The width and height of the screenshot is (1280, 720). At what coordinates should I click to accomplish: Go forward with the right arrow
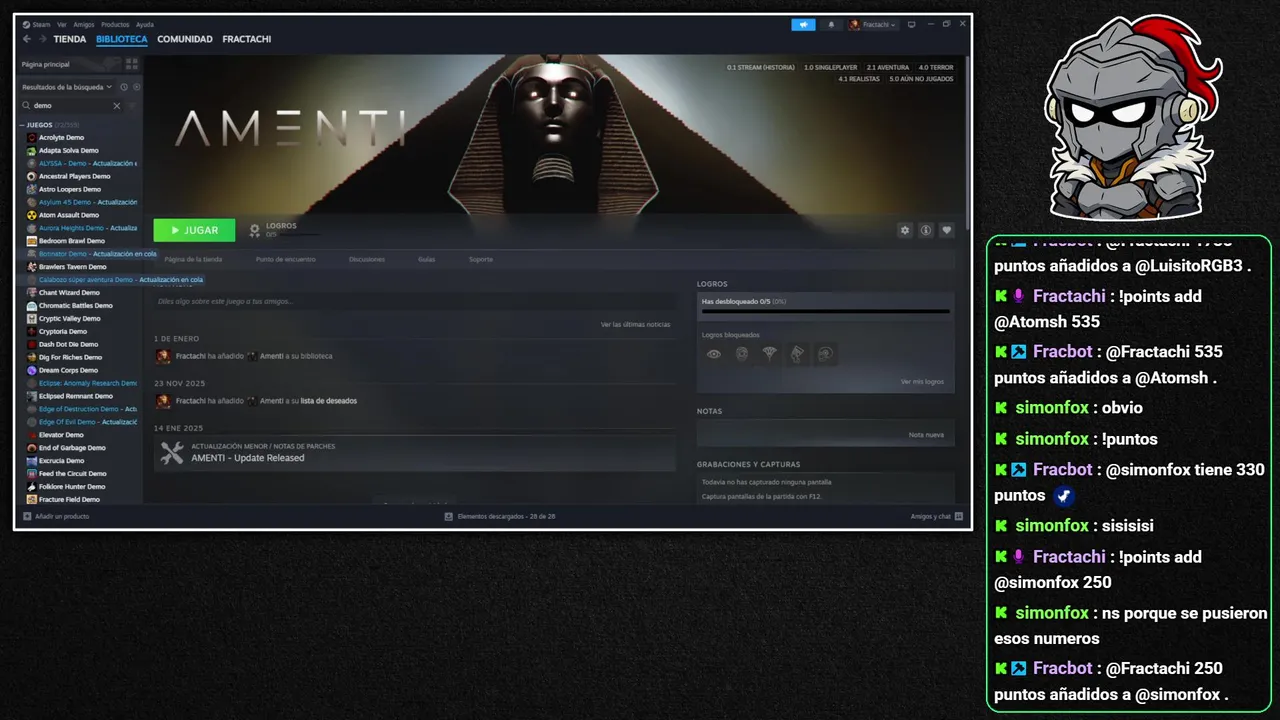click(42, 39)
